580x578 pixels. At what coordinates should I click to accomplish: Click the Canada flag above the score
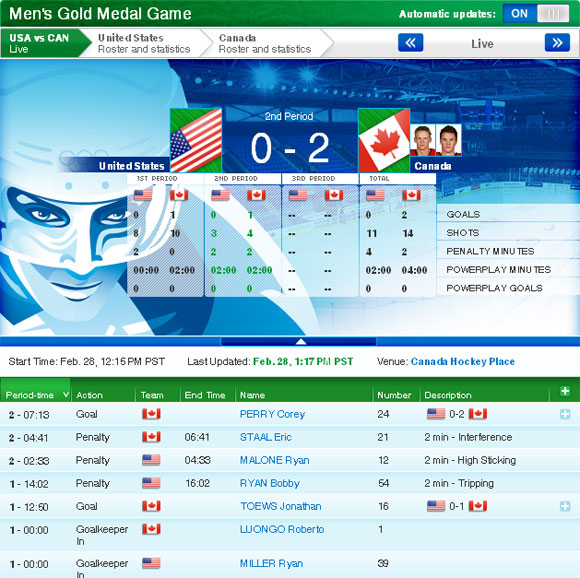click(384, 140)
